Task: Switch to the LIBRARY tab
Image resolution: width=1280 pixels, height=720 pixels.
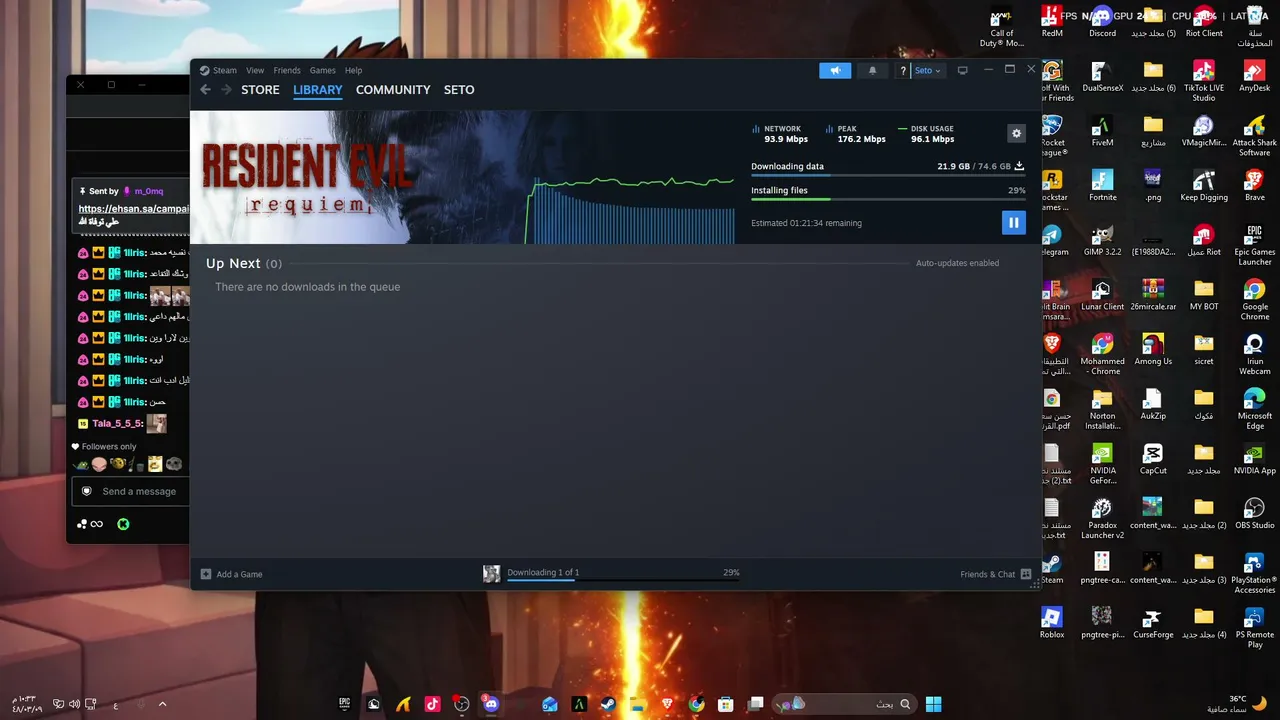Action: [x=318, y=90]
